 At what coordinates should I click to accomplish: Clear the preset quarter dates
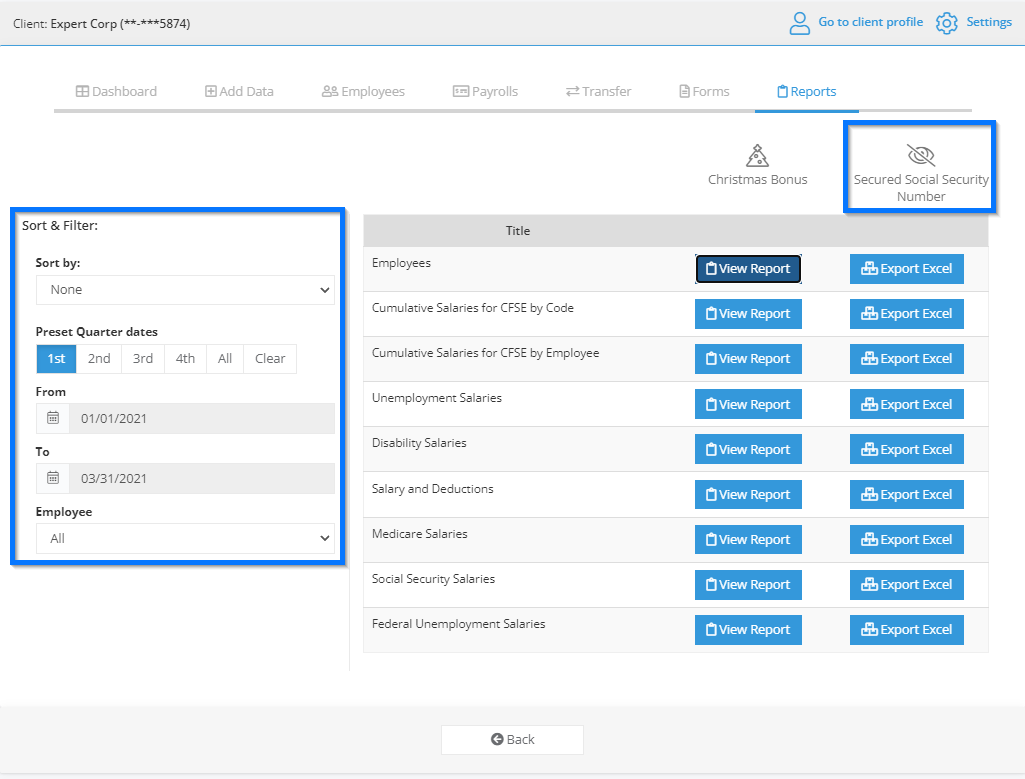pyautogui.click(x=270, y=359)
